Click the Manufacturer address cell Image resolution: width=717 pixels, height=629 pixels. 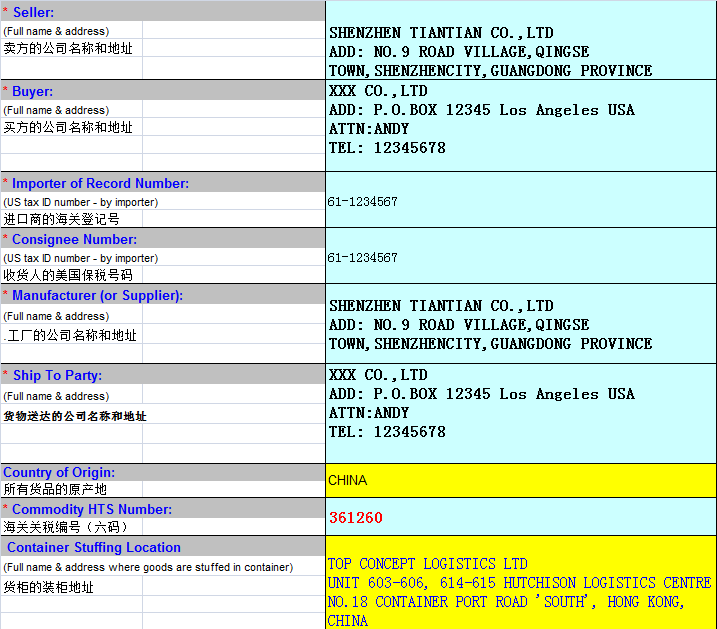521,324
